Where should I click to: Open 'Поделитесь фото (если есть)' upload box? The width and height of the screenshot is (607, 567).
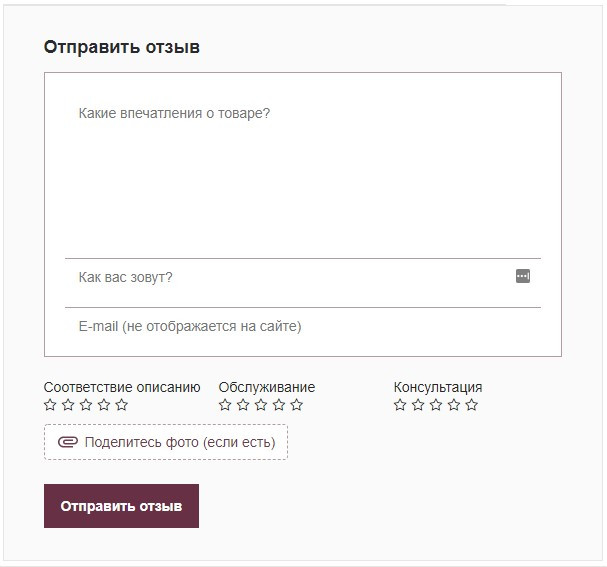tap(166, 442)
